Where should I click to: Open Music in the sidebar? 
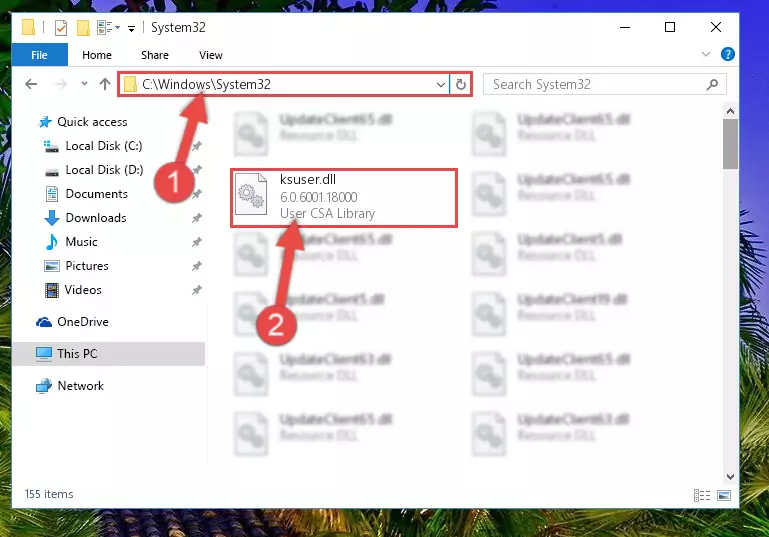tap(81, 242)
